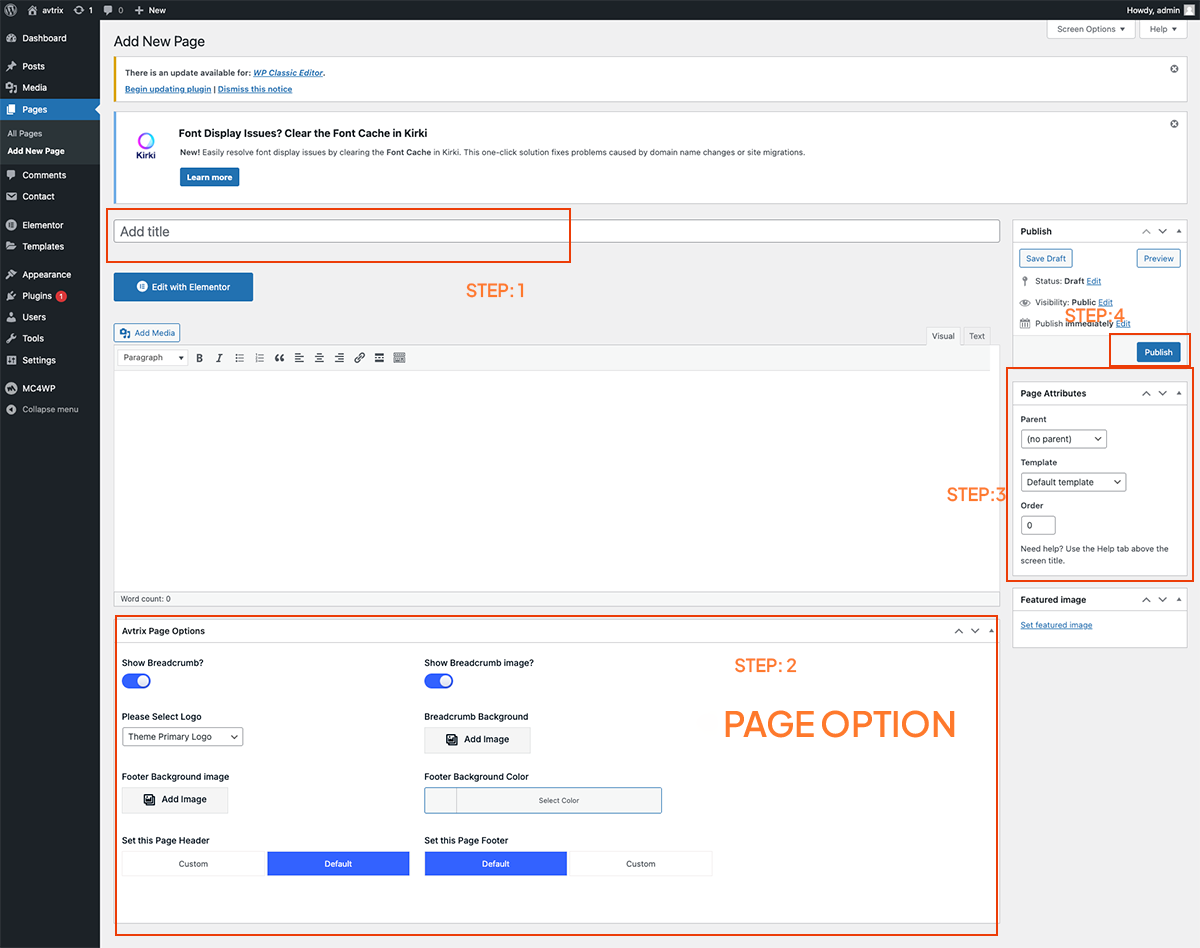This screenshot has height=948, width=1200.
Task: Click the Italic formatting icon
Action: (219, 358)
